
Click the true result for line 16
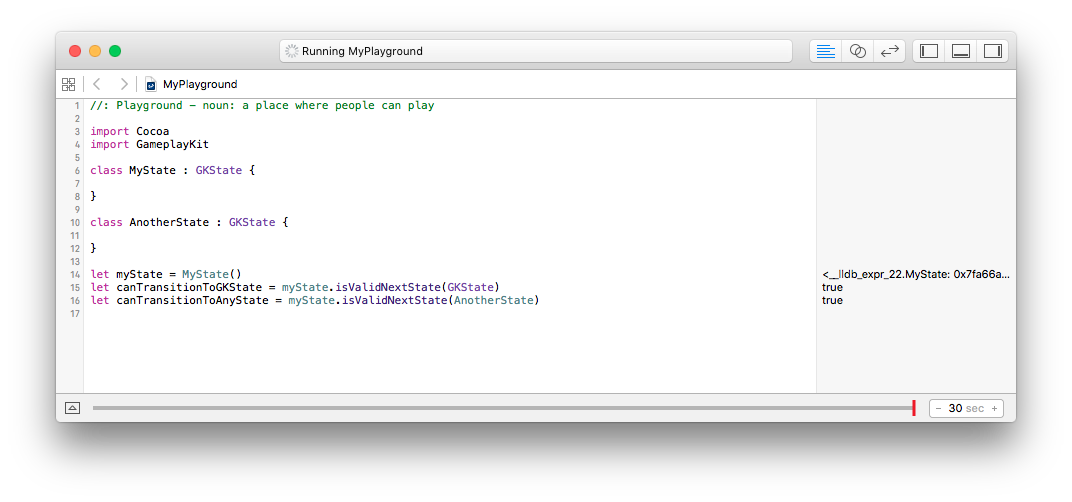click(x=832, y=300)
